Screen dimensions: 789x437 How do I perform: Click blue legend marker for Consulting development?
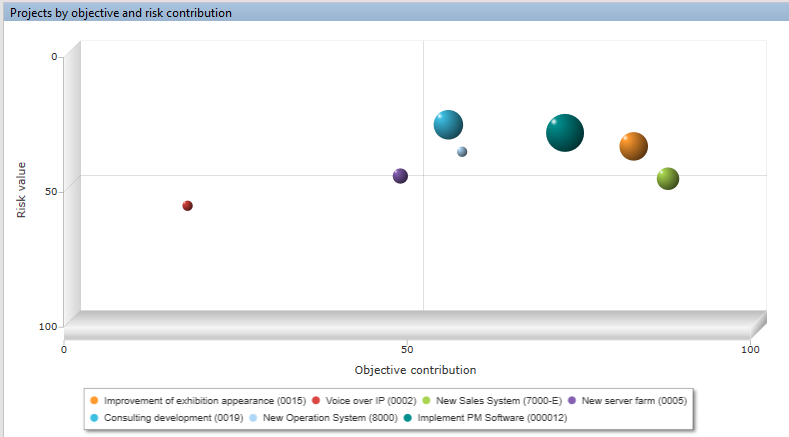tap(94, 418)
